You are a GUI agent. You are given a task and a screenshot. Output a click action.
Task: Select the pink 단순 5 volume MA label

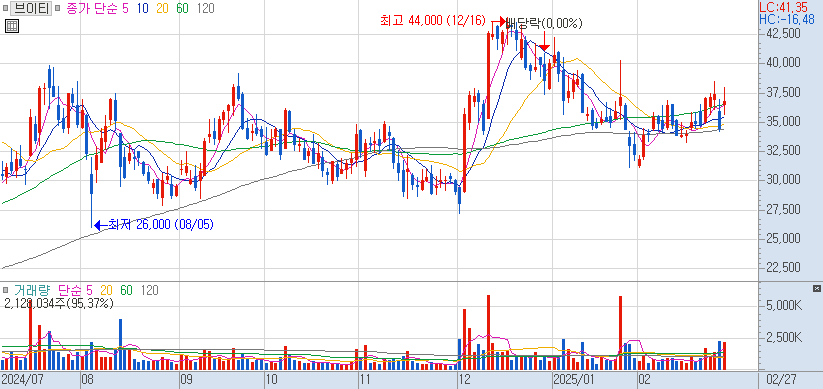[75, 290]
